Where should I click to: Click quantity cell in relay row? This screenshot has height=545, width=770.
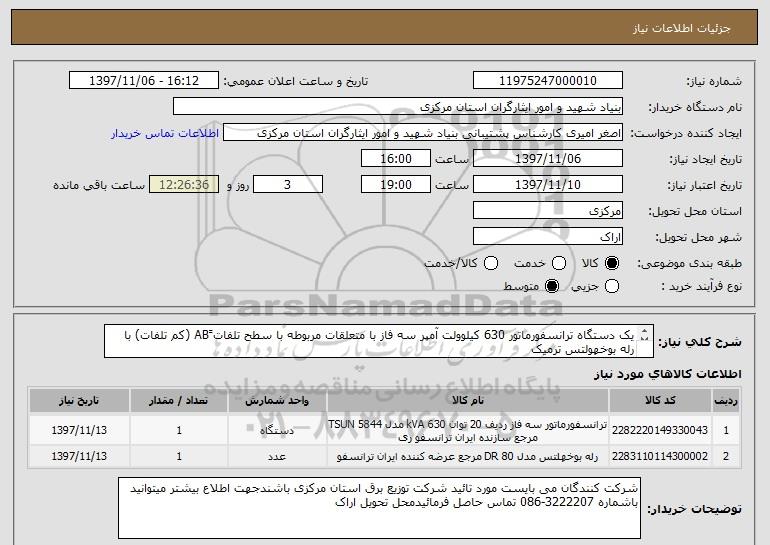[x=179, y=457]
